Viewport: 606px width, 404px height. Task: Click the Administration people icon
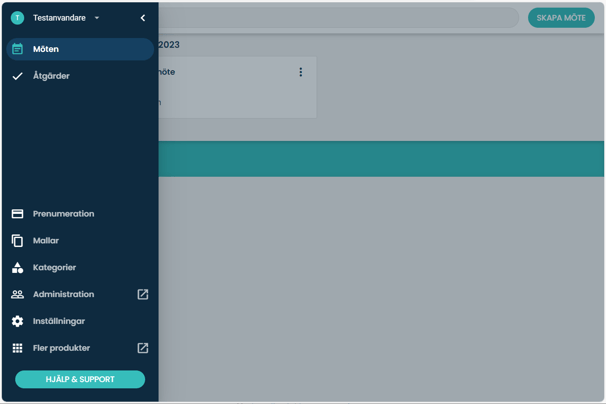[x=17, y=295]
